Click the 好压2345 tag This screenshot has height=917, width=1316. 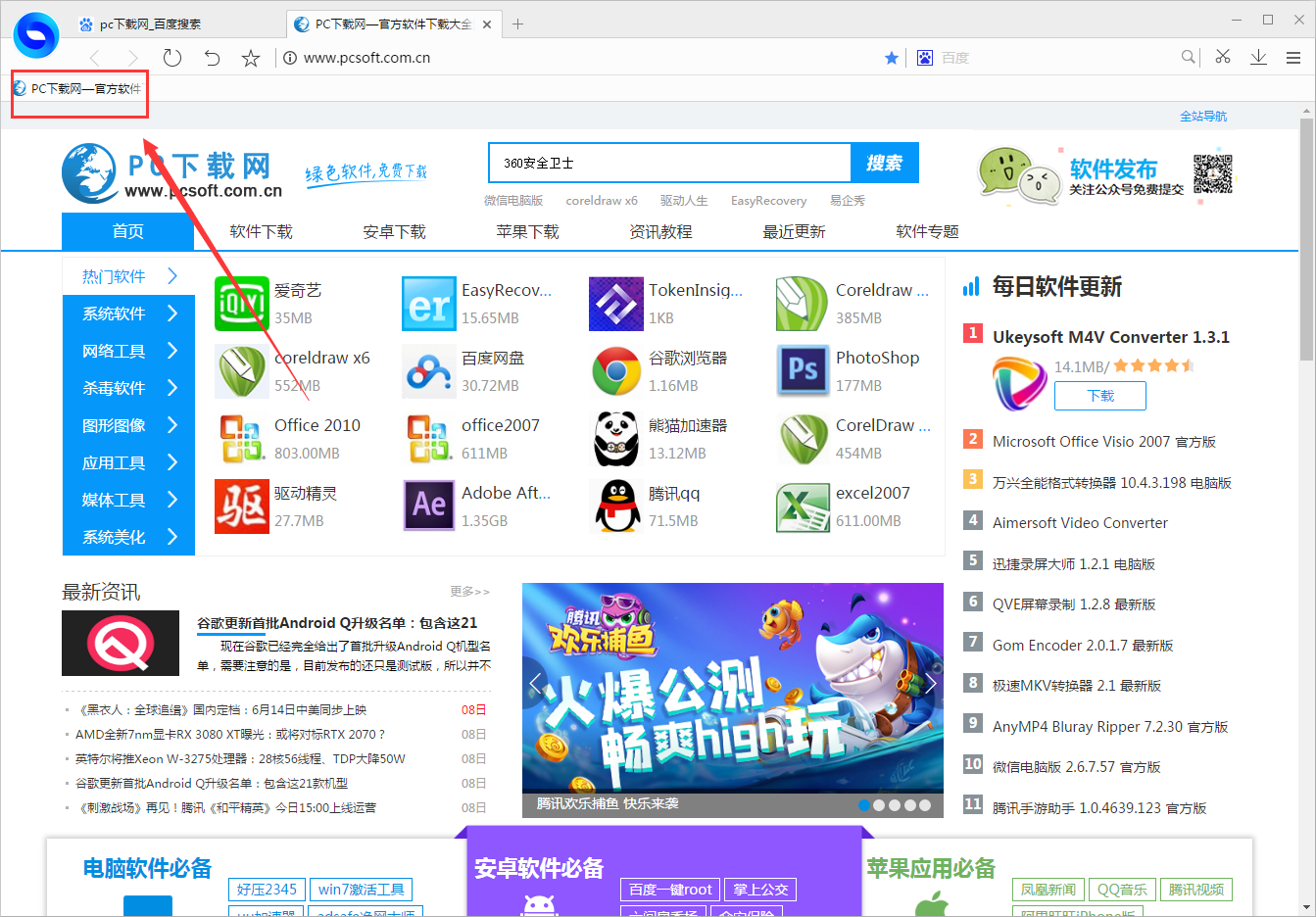click(267, 890)
